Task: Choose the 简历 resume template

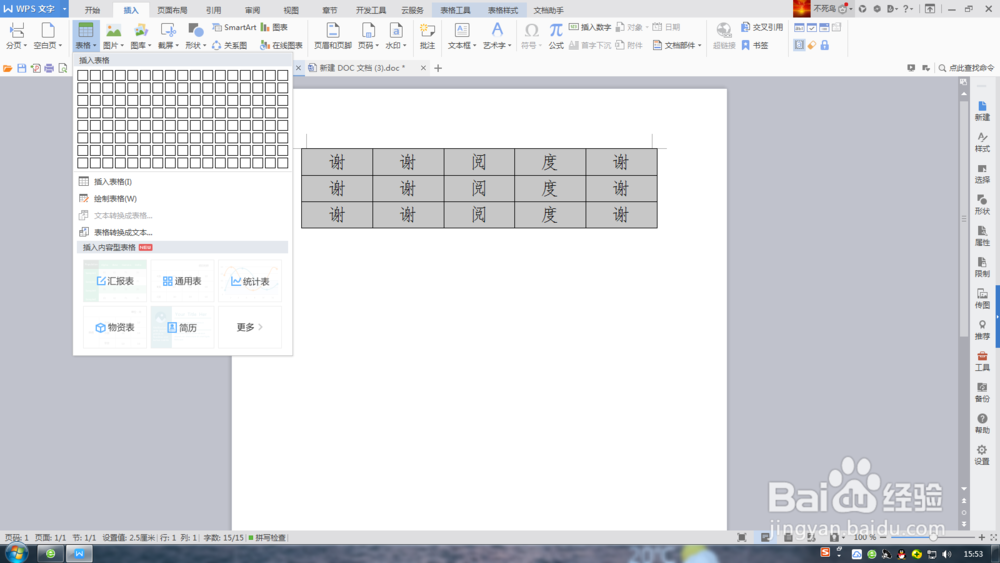Action: [182, 327]
